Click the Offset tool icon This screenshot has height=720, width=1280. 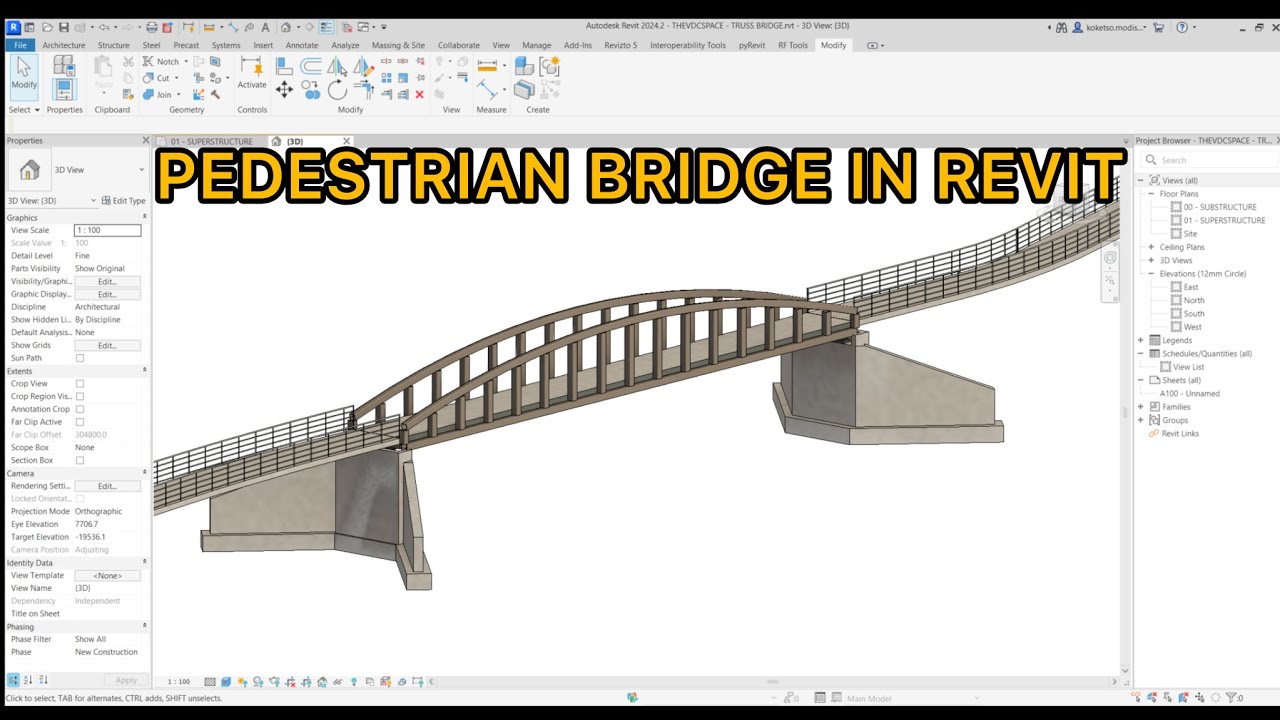(x=311, y=66)
